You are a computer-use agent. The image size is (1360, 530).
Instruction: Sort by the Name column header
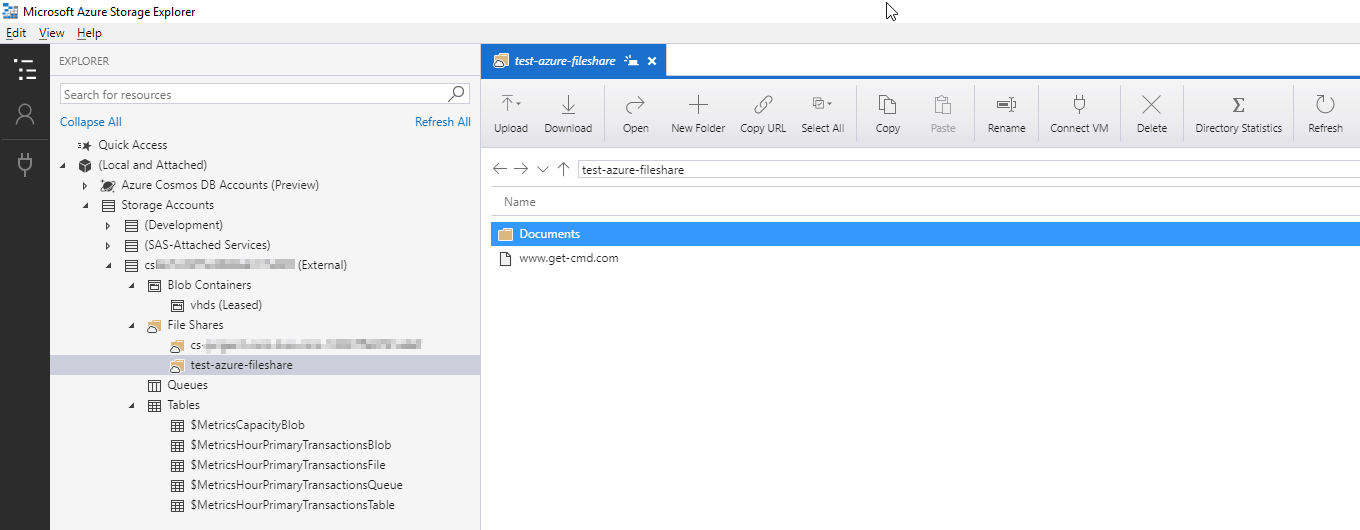point(520,202)
